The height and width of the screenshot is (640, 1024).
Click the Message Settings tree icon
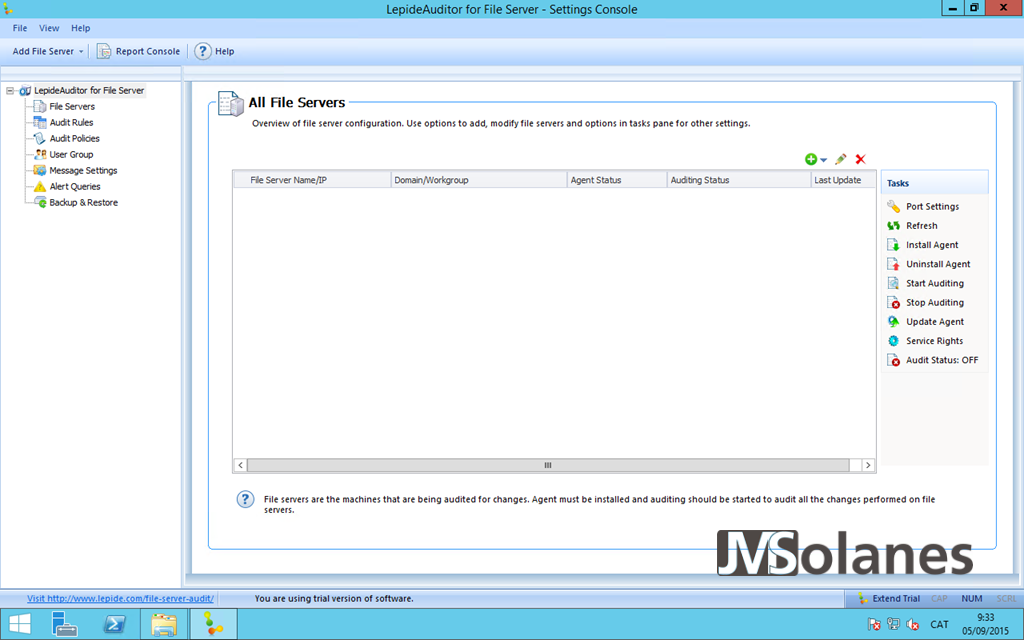40,170
